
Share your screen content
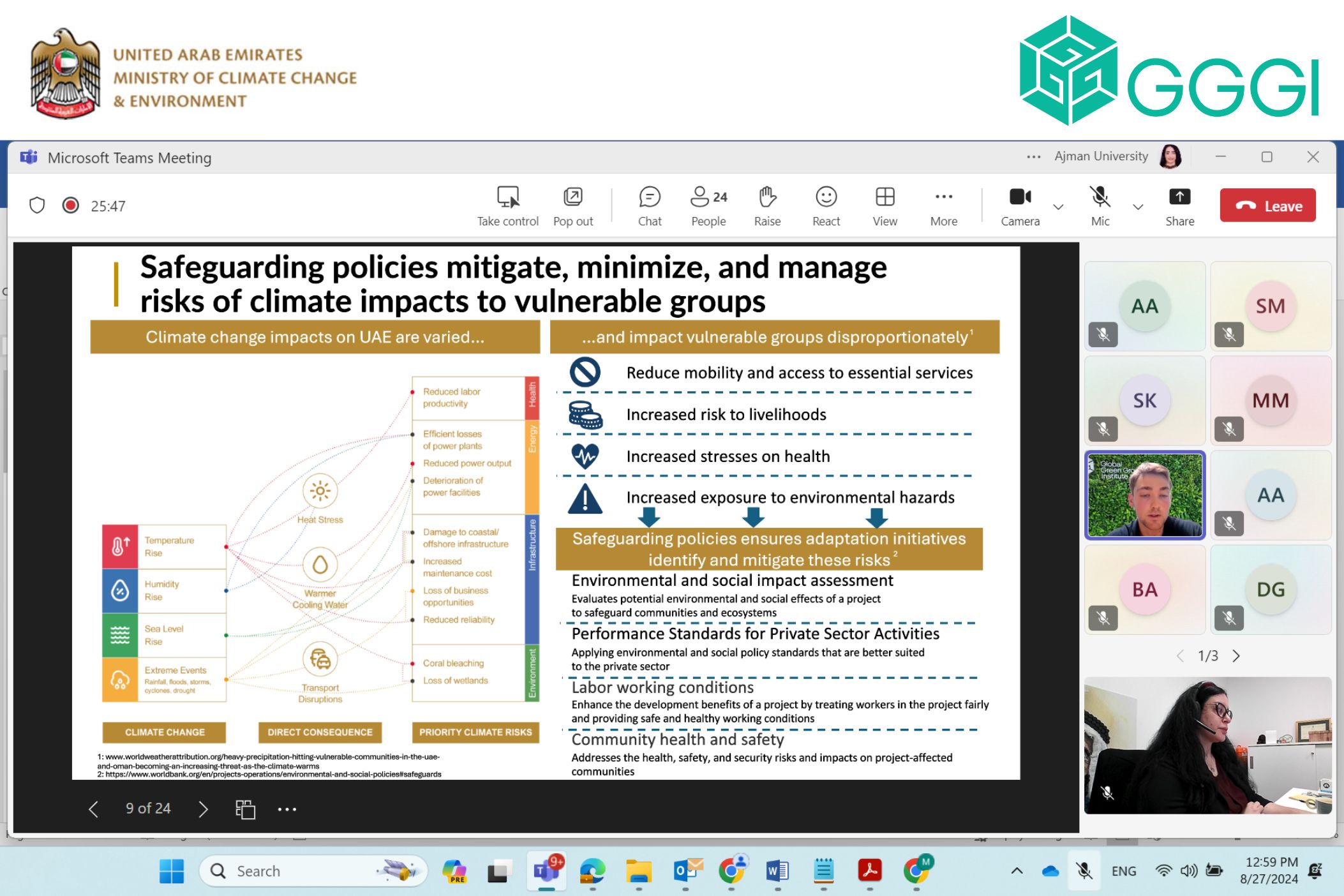coord(1179,197)
